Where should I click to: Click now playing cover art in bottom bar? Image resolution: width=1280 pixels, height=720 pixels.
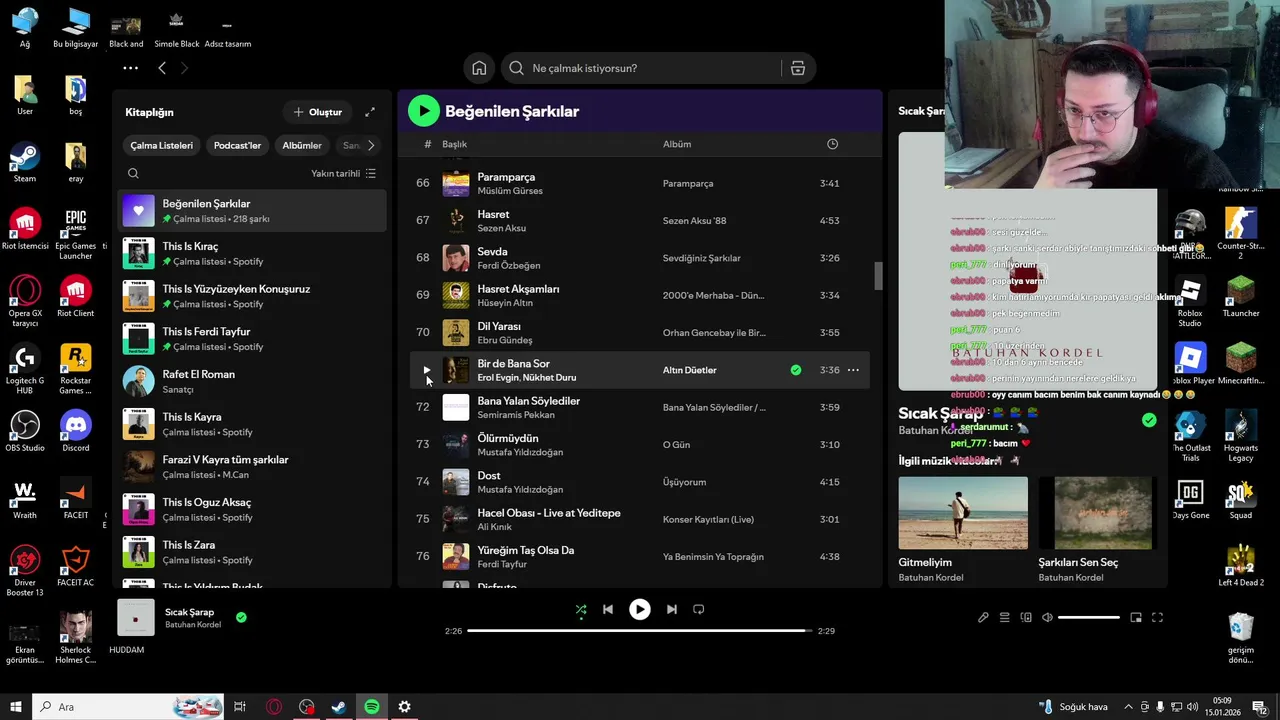click(136, 618)
